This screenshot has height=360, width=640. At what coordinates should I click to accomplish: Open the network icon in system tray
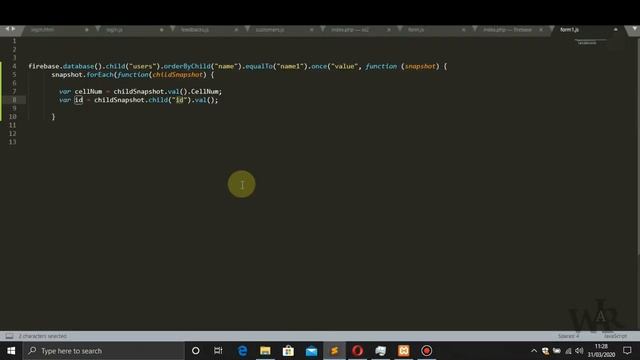coord(568,351)
